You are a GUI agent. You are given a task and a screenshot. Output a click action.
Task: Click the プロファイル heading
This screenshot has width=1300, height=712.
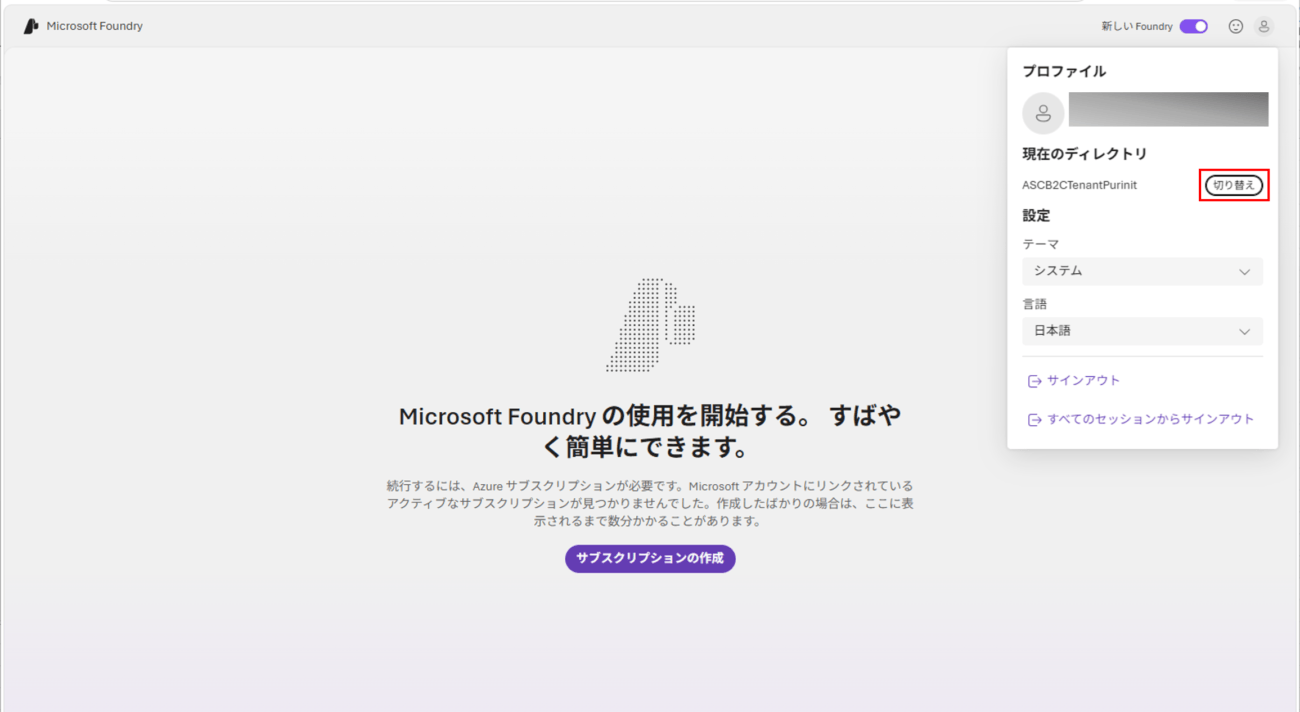click(1064, 72)
